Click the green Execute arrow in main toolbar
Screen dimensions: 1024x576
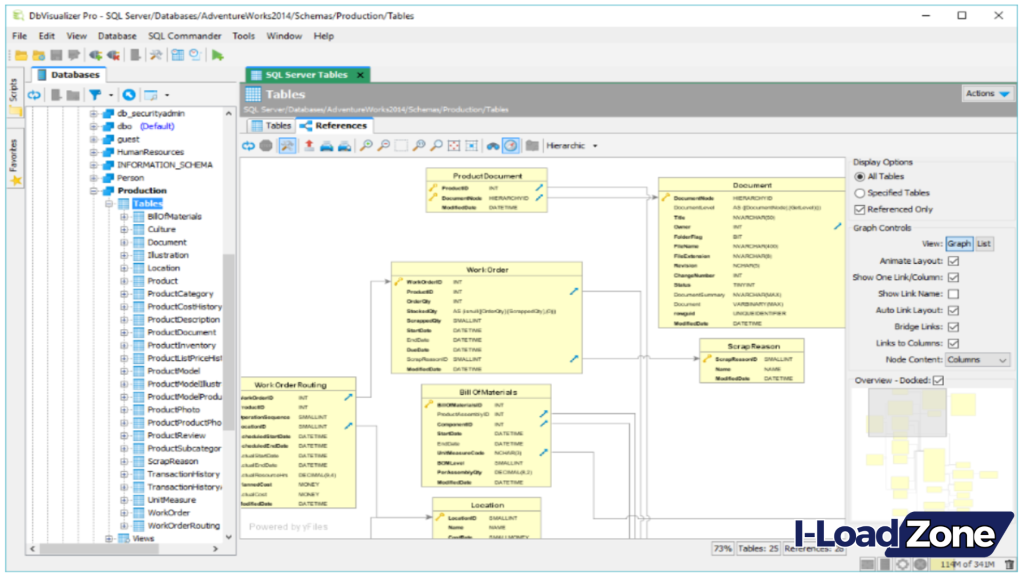coord(217,56)
